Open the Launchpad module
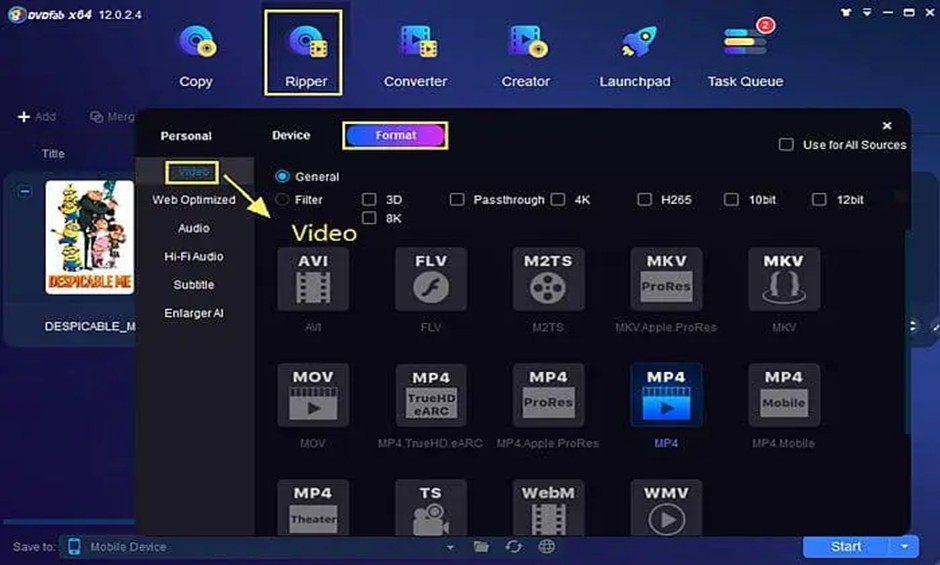Screen dimensions: 940x565 coord(635,55)
